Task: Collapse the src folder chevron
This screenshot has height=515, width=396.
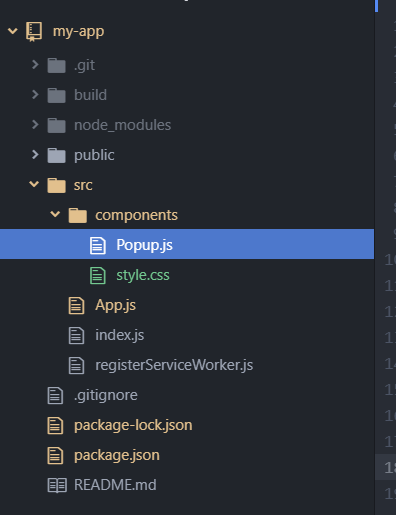Action: point(34,184)
